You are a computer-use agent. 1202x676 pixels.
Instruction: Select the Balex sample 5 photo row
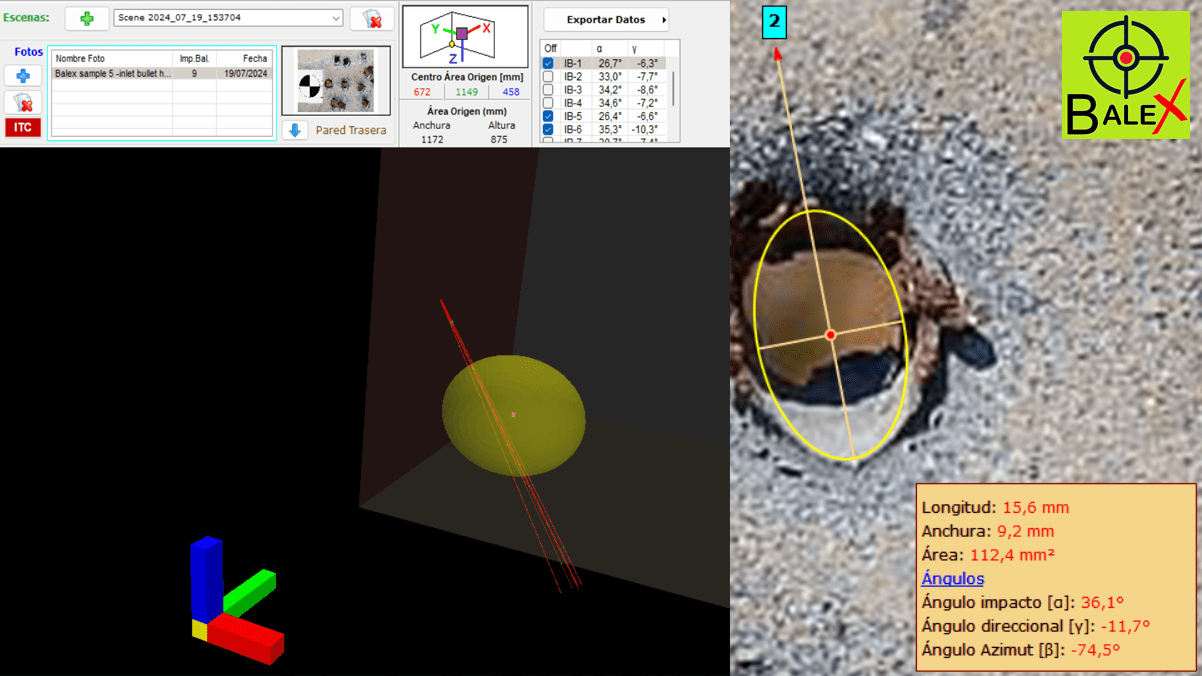pos(161,74)
